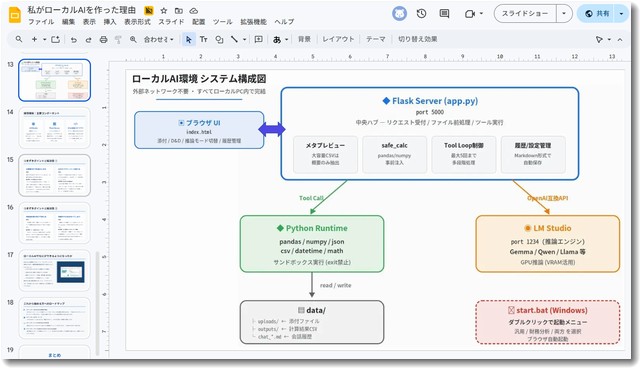Viewport: 640px width, 368px height.
Task: Open the 配置 menu
Action: tap(198, 22)
